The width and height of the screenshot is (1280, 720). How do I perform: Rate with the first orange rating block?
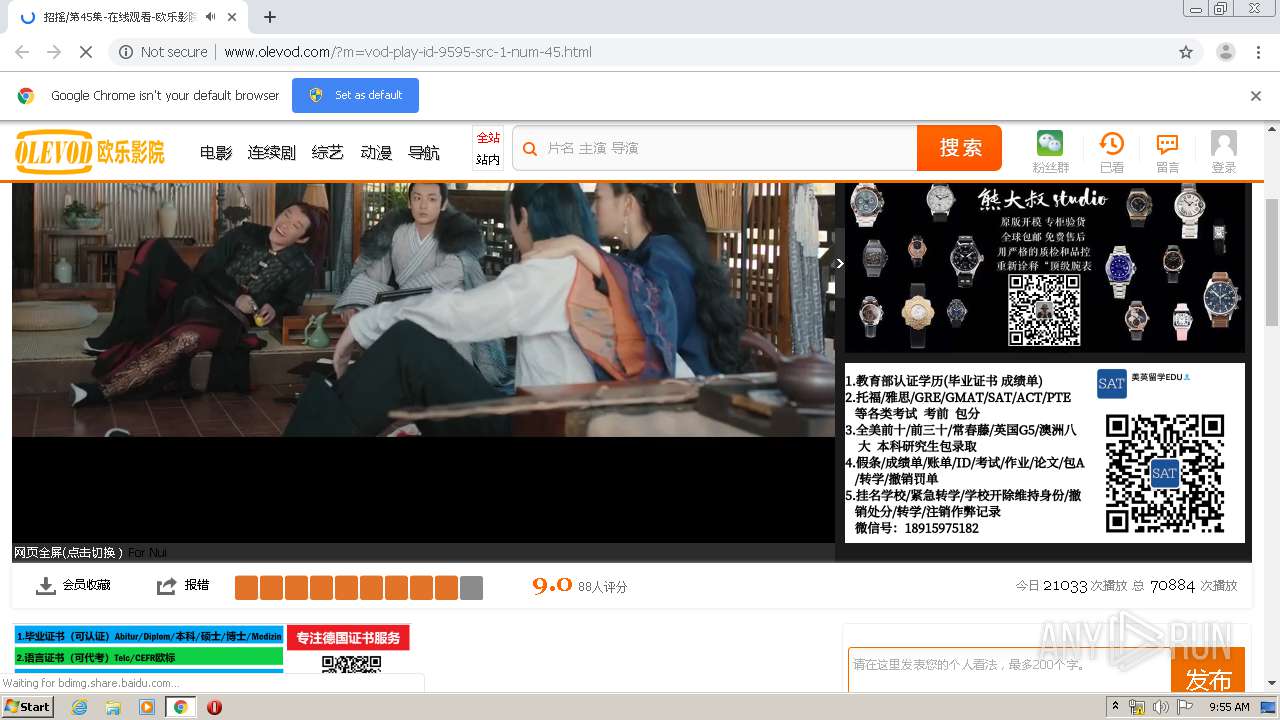(246, 588)
